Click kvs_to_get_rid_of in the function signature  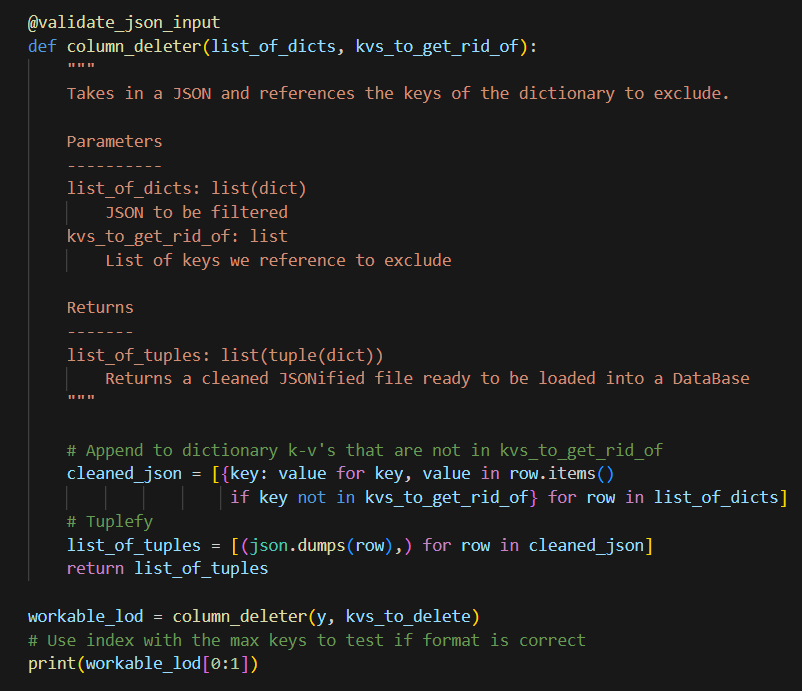click(436, 46)
